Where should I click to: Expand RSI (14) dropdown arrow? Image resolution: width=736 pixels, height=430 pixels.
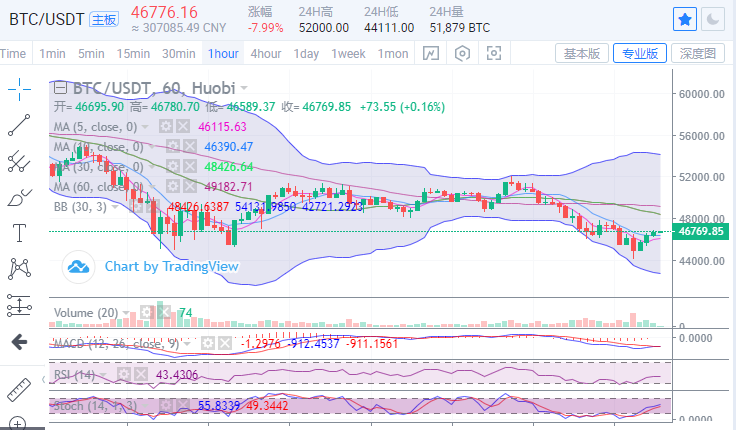(x=103, y=375)
